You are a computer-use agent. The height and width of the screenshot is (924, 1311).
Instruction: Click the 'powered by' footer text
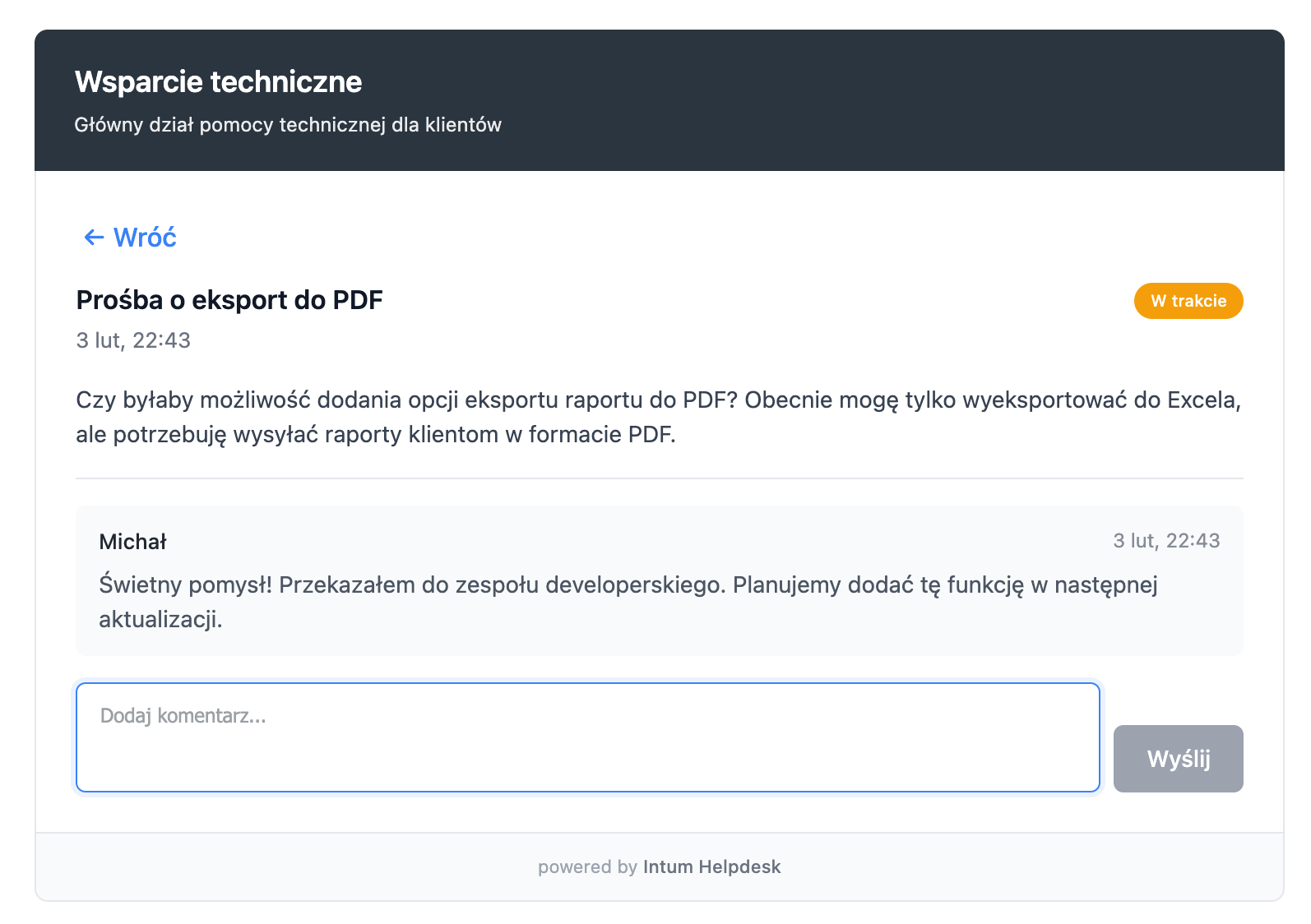click(587, 866)
